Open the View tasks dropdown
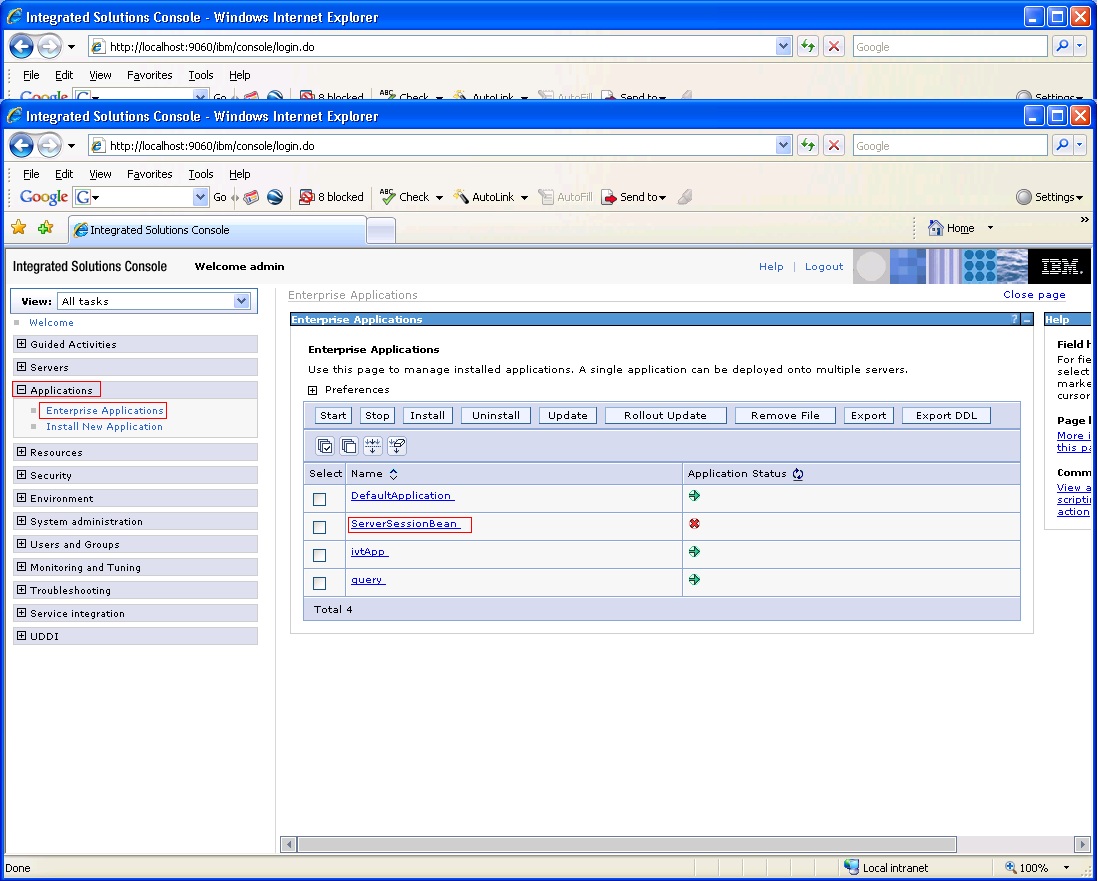Image resolution: width=1098 pixels, height=881 pixels. pyautogui.click(x=240, y=301)
